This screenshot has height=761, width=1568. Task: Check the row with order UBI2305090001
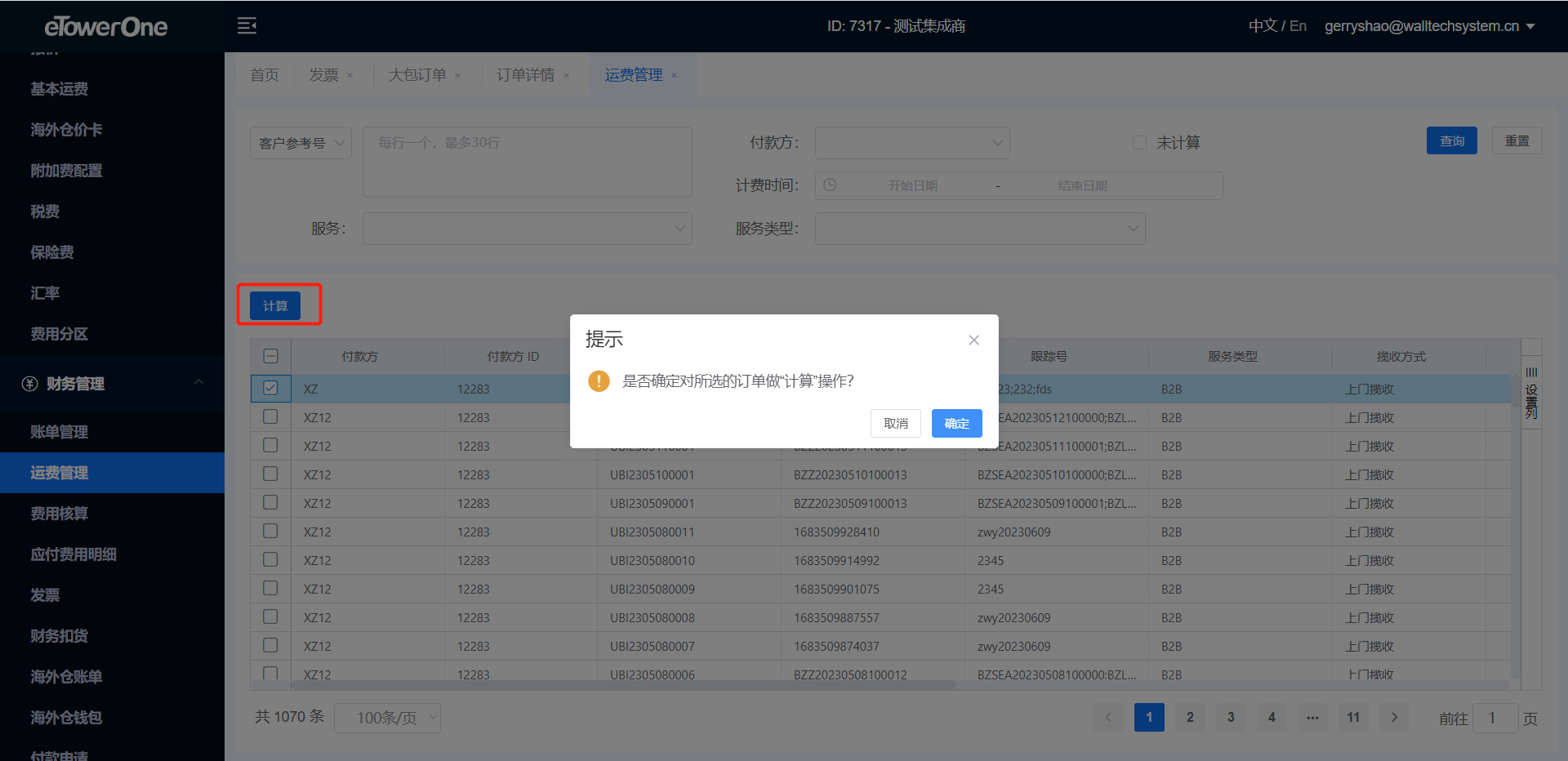click(x=270, y=502)
